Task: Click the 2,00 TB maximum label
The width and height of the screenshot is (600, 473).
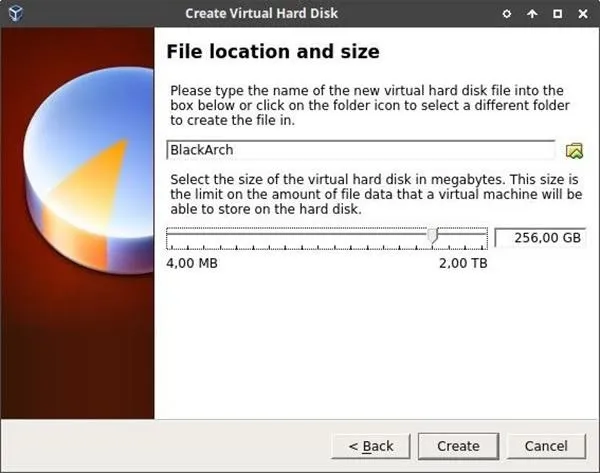Action: click(x=463, y=263)
